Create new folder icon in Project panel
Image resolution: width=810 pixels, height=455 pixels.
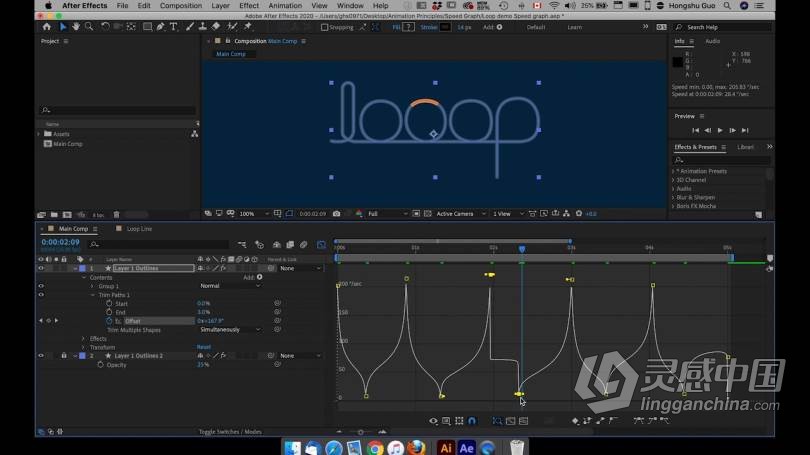(54, 215)
